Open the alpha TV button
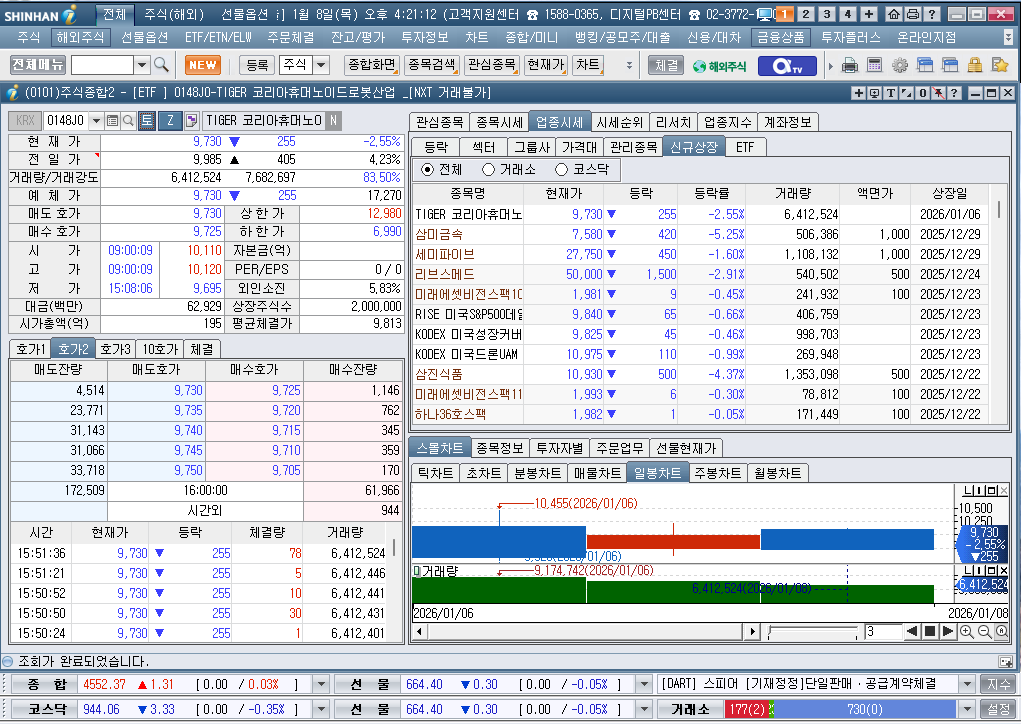The width and height of the screenshot is (1021, 724). pyautogui.click(x=787, y=66)
